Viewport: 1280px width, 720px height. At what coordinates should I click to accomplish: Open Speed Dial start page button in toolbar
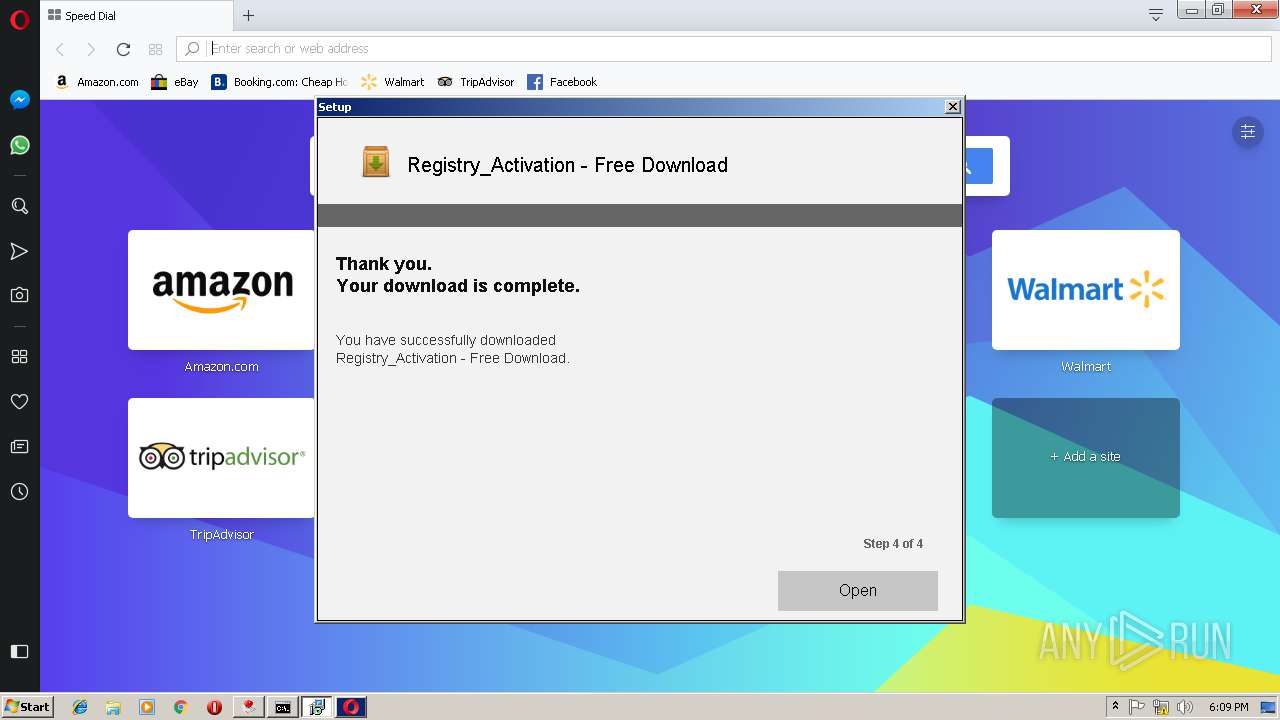click(155, 49)
